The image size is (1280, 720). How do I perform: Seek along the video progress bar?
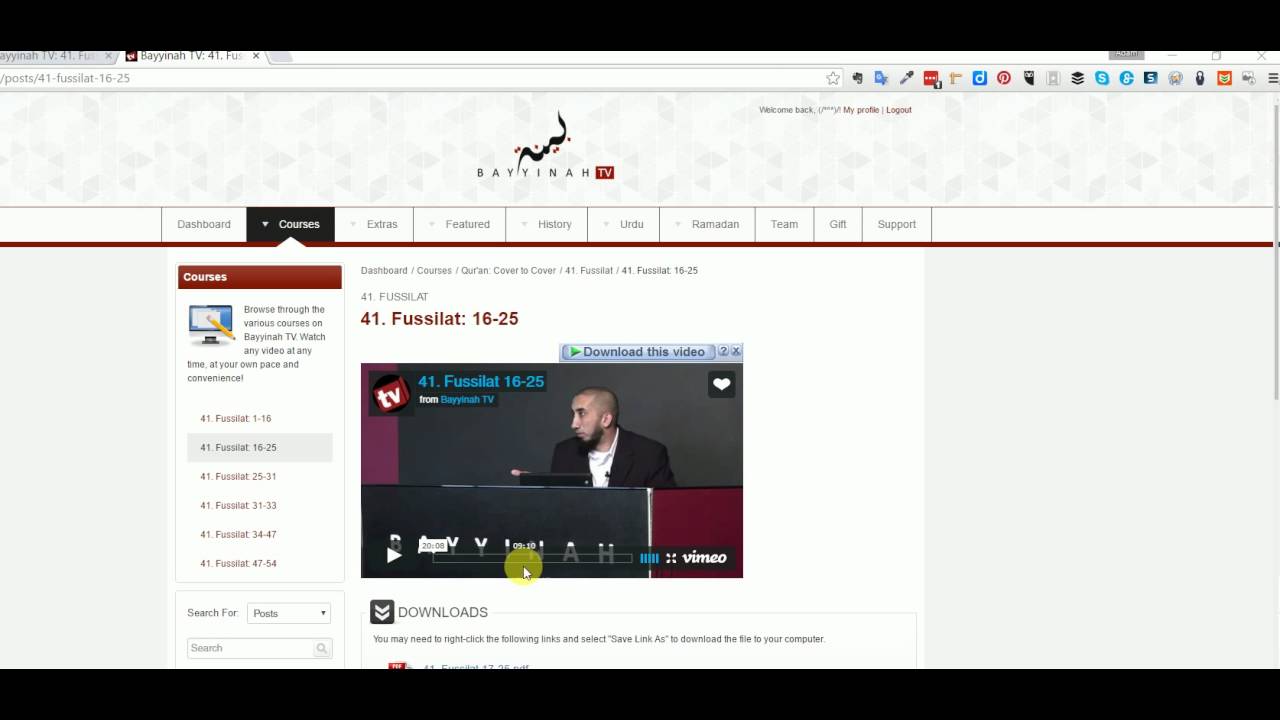(532, 558)
